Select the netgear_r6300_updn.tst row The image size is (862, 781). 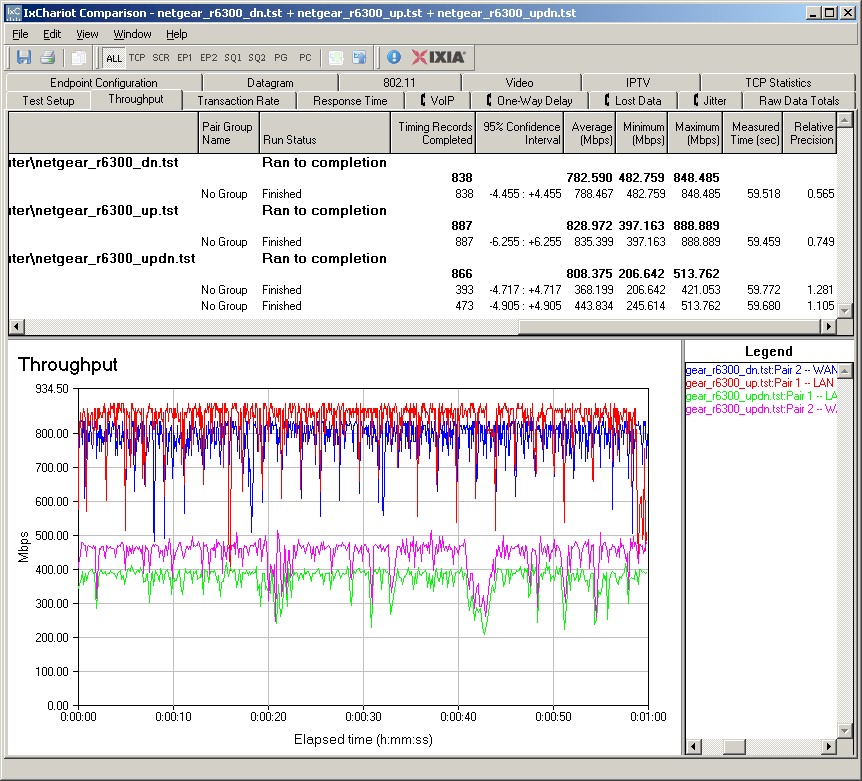(422, 258)
